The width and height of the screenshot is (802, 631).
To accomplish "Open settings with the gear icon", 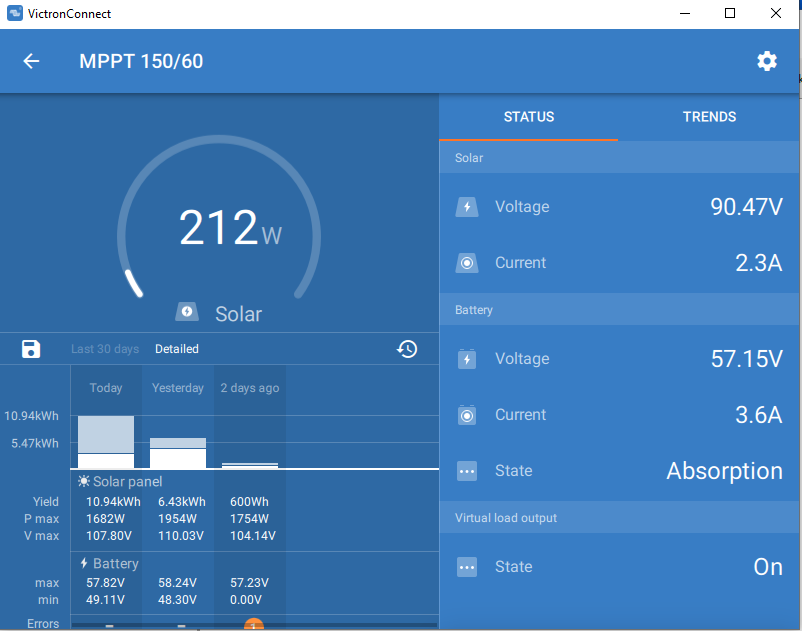I will tap(767, 61).
